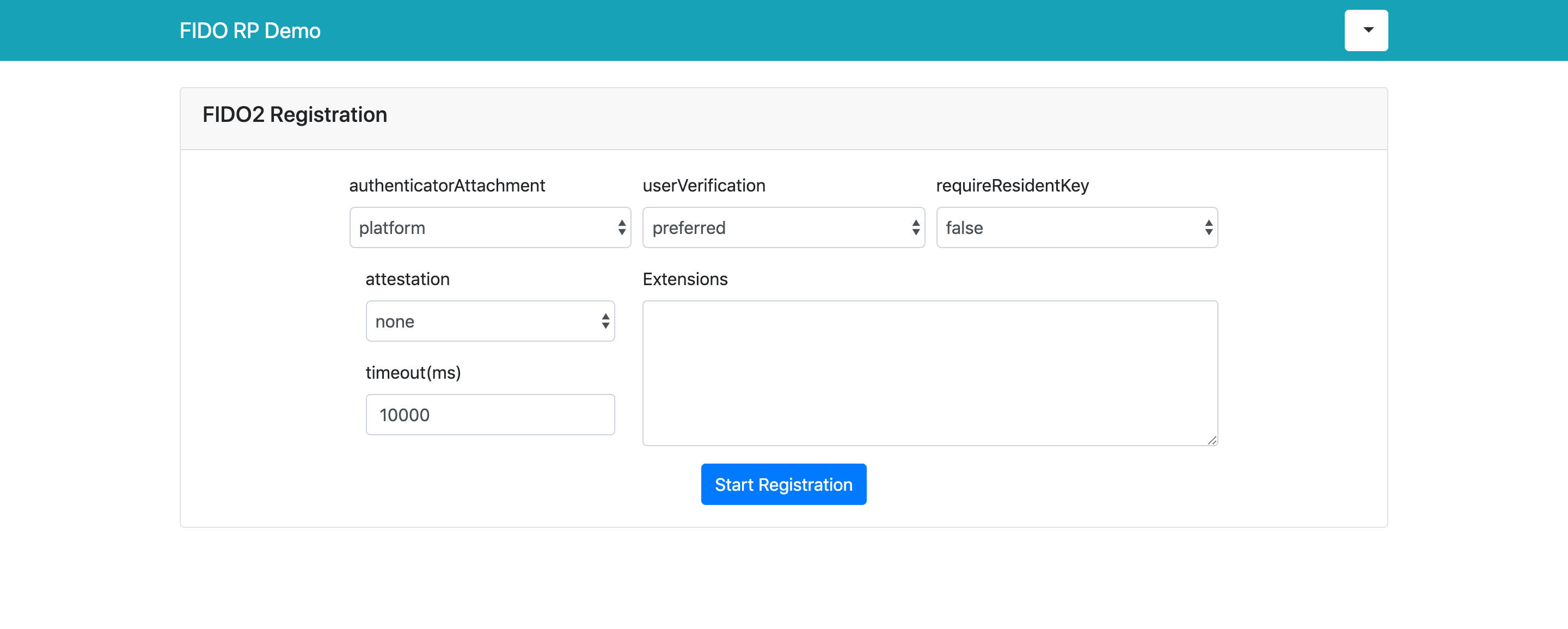Click the Extensions textarea resize handle
Image resolution: width=1568 pixels, height=629 pixels.
1211,440
